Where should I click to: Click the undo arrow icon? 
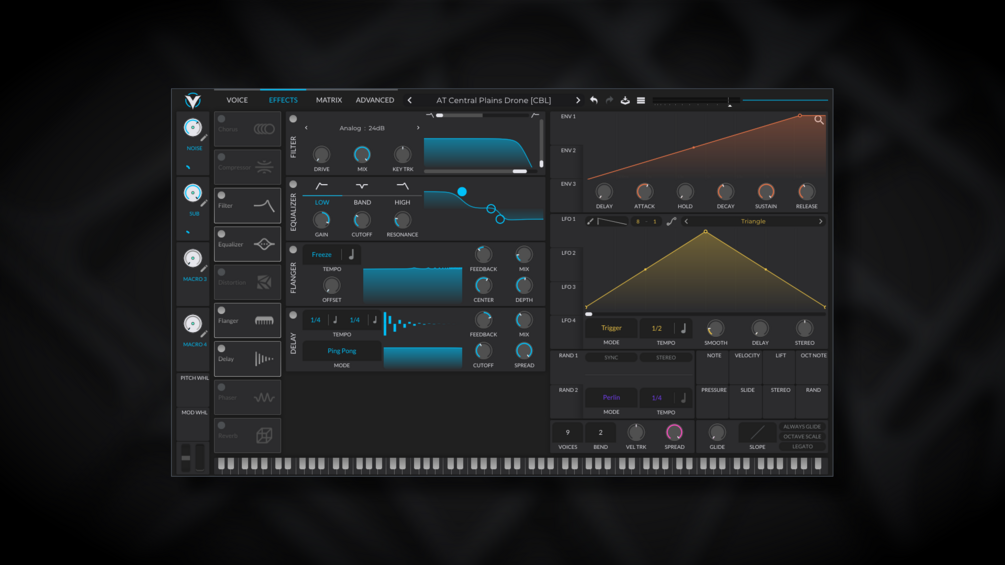(x=594, y=100)
